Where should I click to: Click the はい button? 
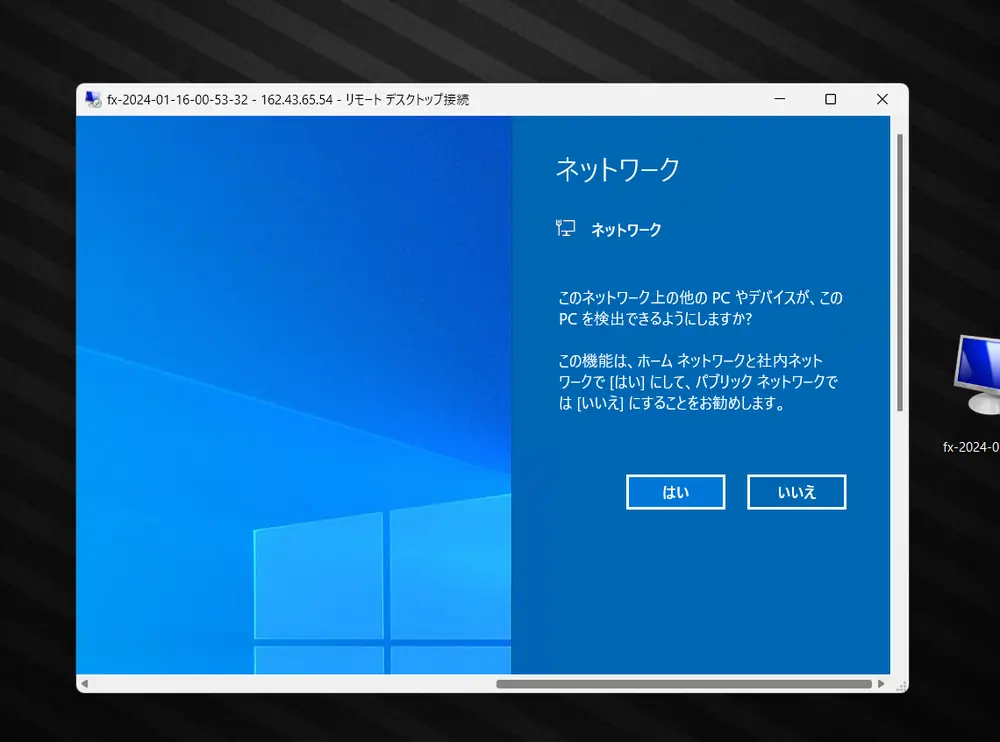676,492
